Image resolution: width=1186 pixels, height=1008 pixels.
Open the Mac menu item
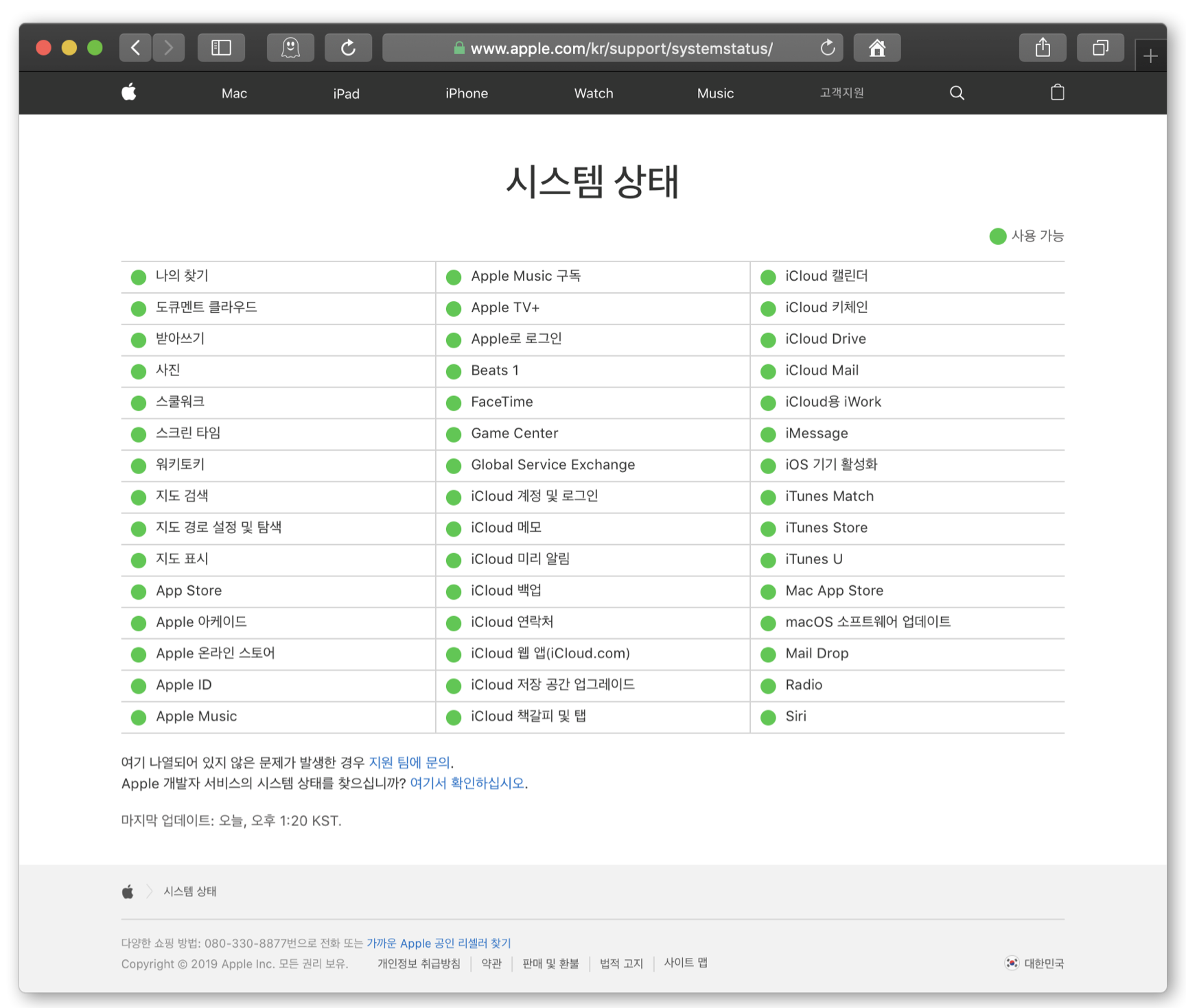[234, 93]
